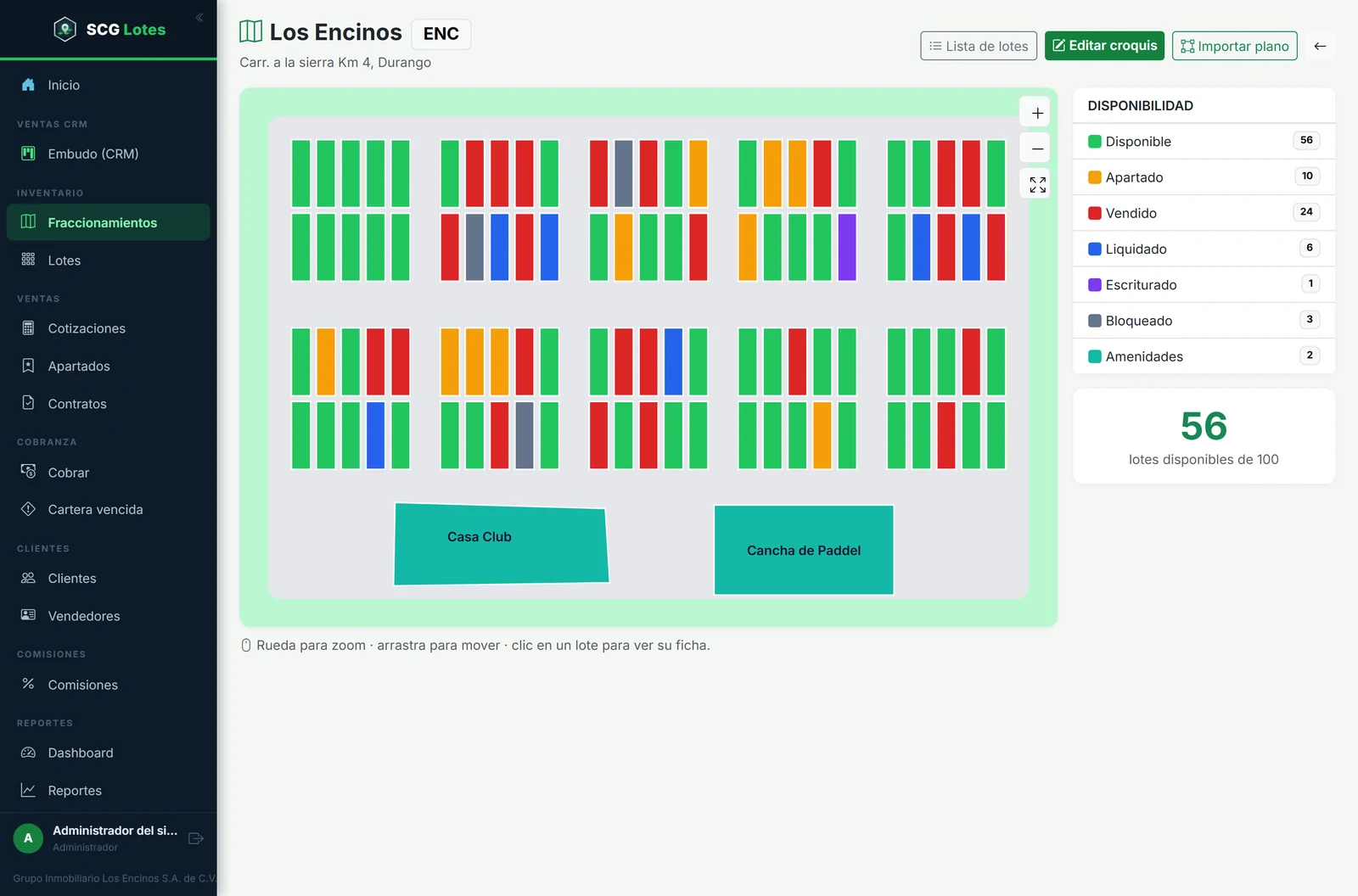The image size is (1358, 896).
Task: Click the Apartado legend row
Action: coord(1204,177)
